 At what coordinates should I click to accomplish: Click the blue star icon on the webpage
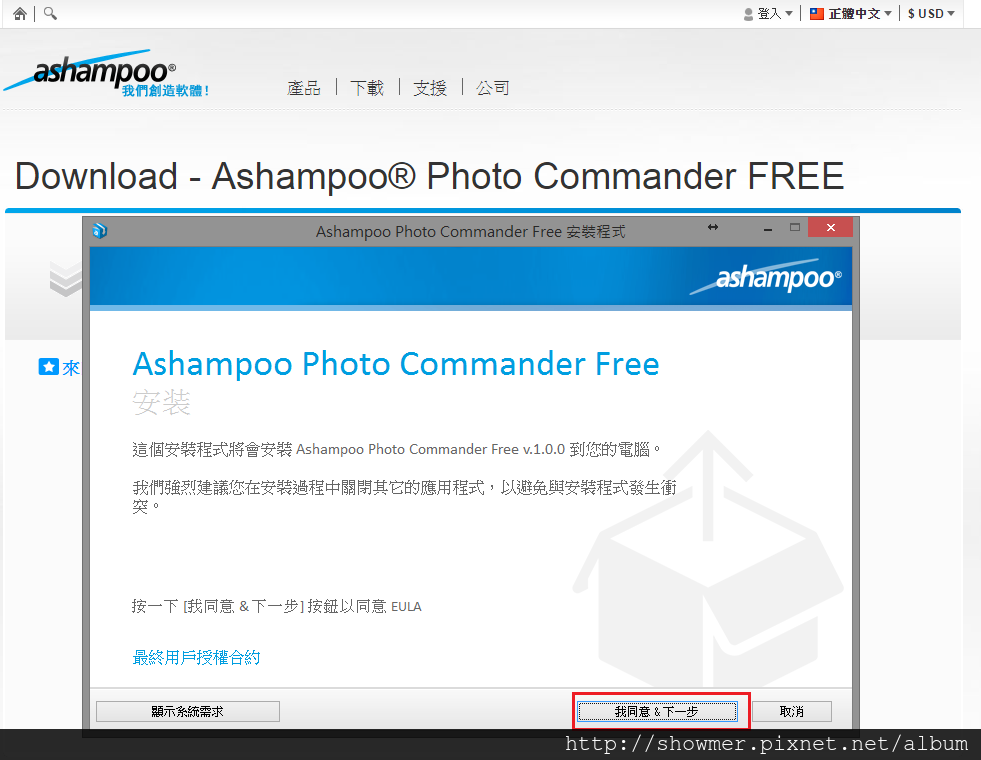(48, 367)
